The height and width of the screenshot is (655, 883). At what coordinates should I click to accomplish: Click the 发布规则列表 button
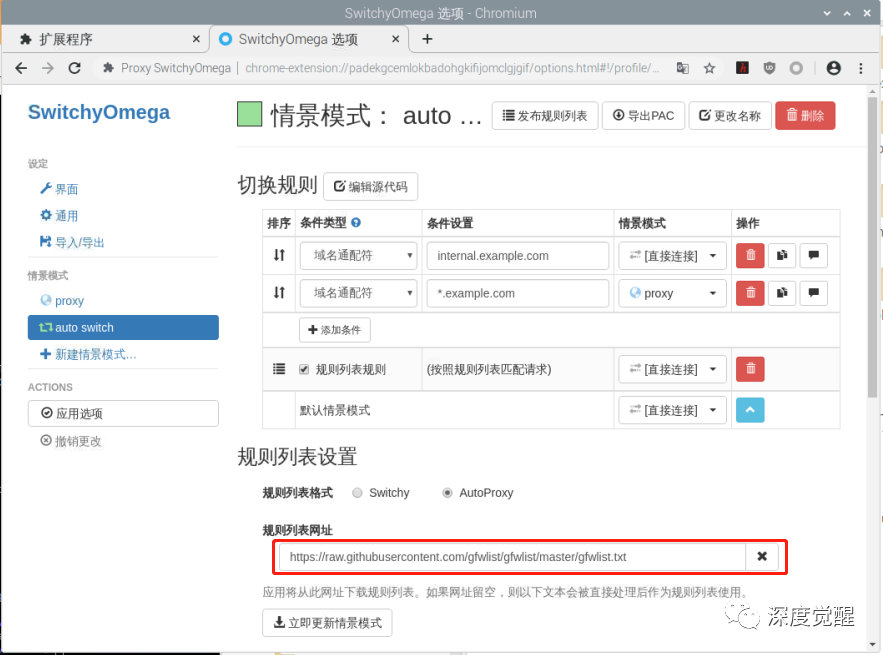point(545,115)
